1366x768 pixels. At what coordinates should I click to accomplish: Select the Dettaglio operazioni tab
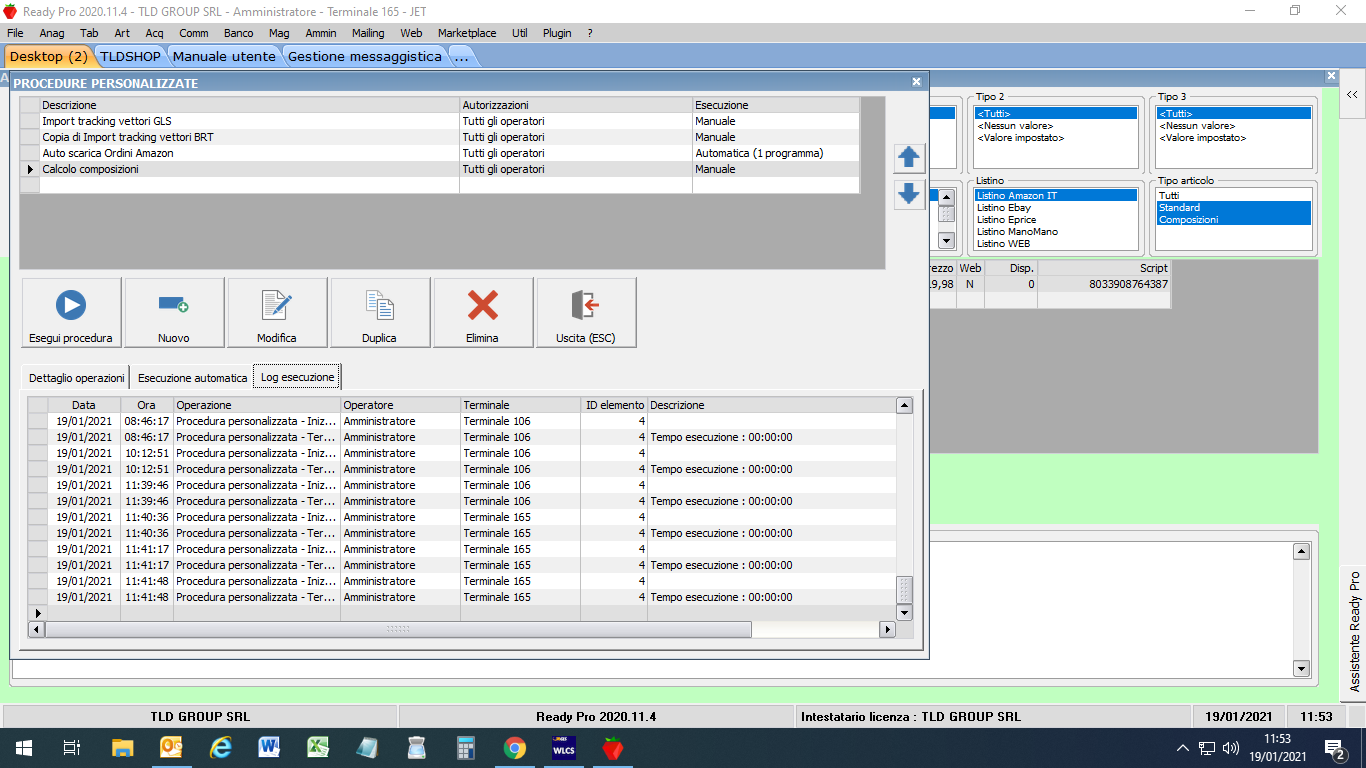[x=76, y=378]
